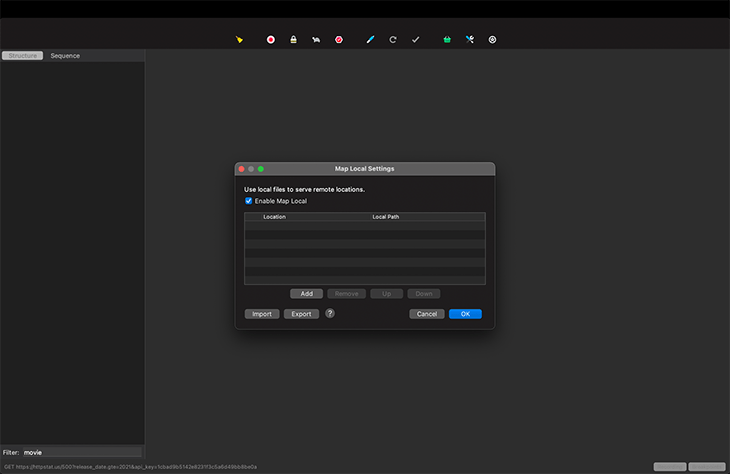Click the Filter field containing movie
Viewport: 730px width, 474px height.
click(80, 452)
